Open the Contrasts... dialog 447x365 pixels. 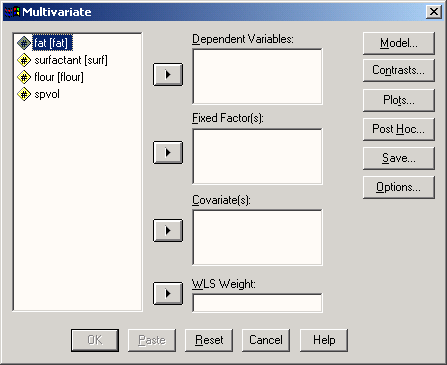tap(399, 70)
